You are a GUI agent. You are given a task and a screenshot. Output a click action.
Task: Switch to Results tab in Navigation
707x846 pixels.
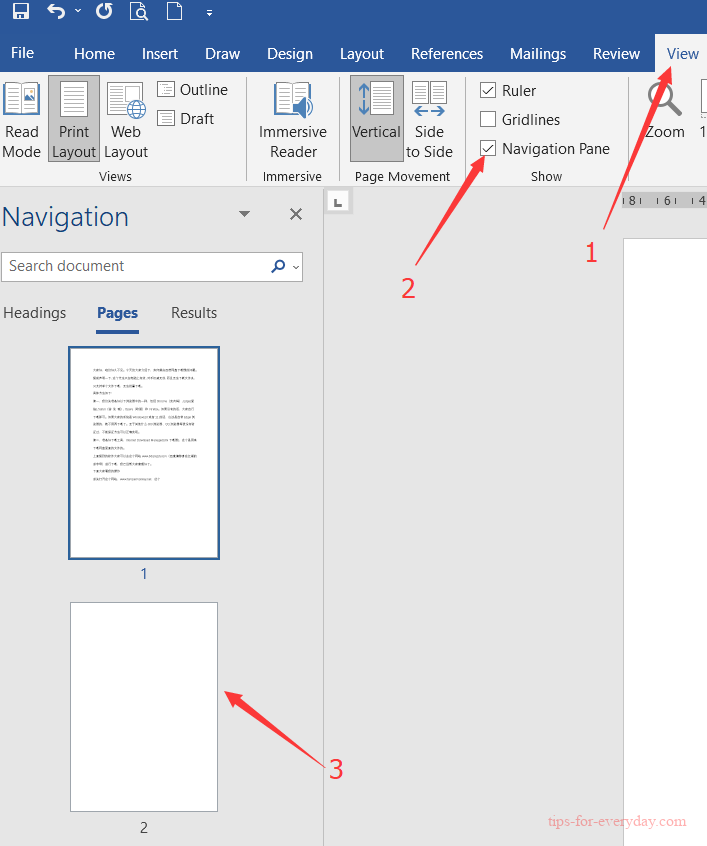click(194, 313)
